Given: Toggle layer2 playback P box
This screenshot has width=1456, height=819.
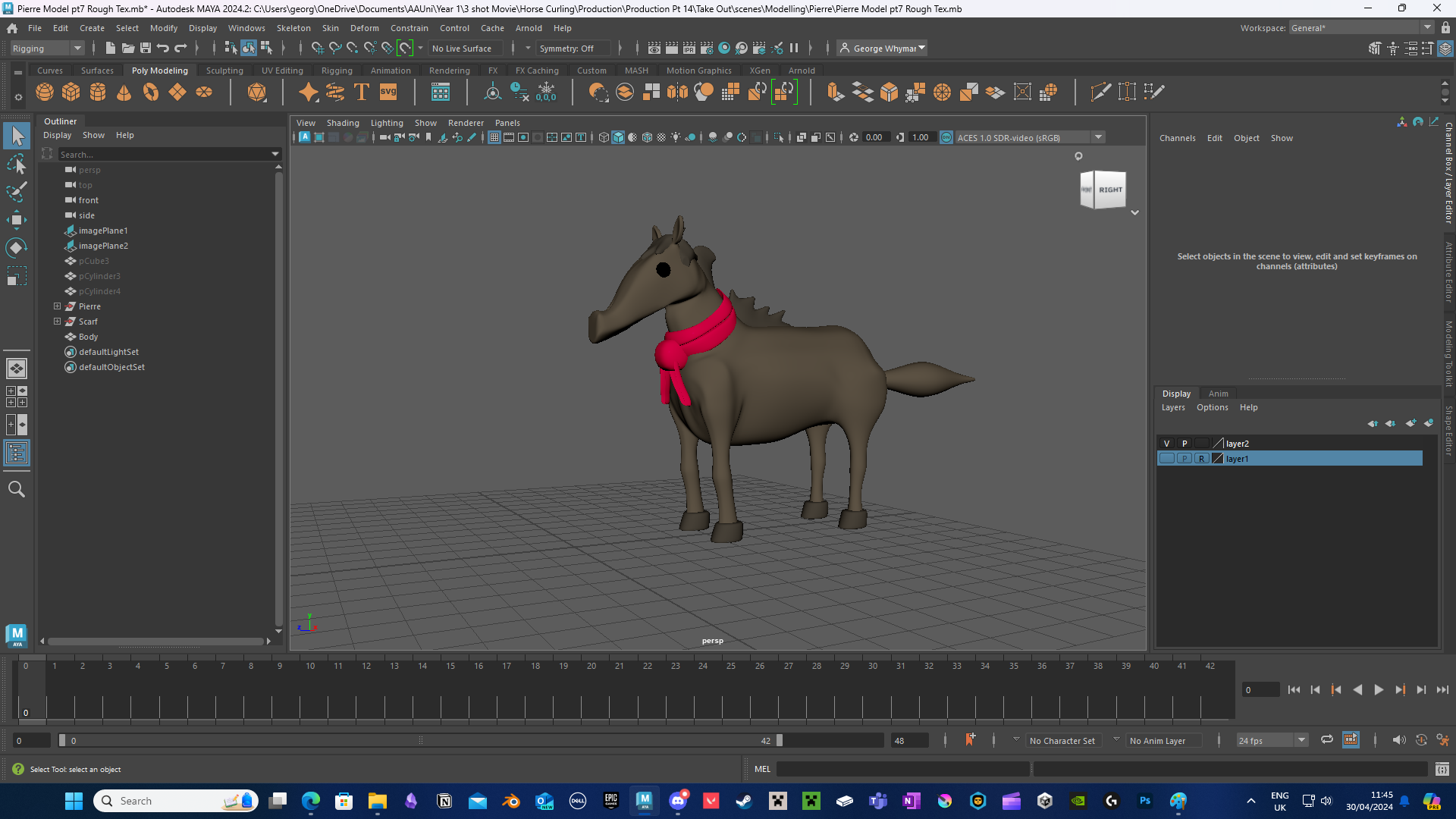Looking at the screenshot, I should pyautogui.click(x=1185, y=444).
